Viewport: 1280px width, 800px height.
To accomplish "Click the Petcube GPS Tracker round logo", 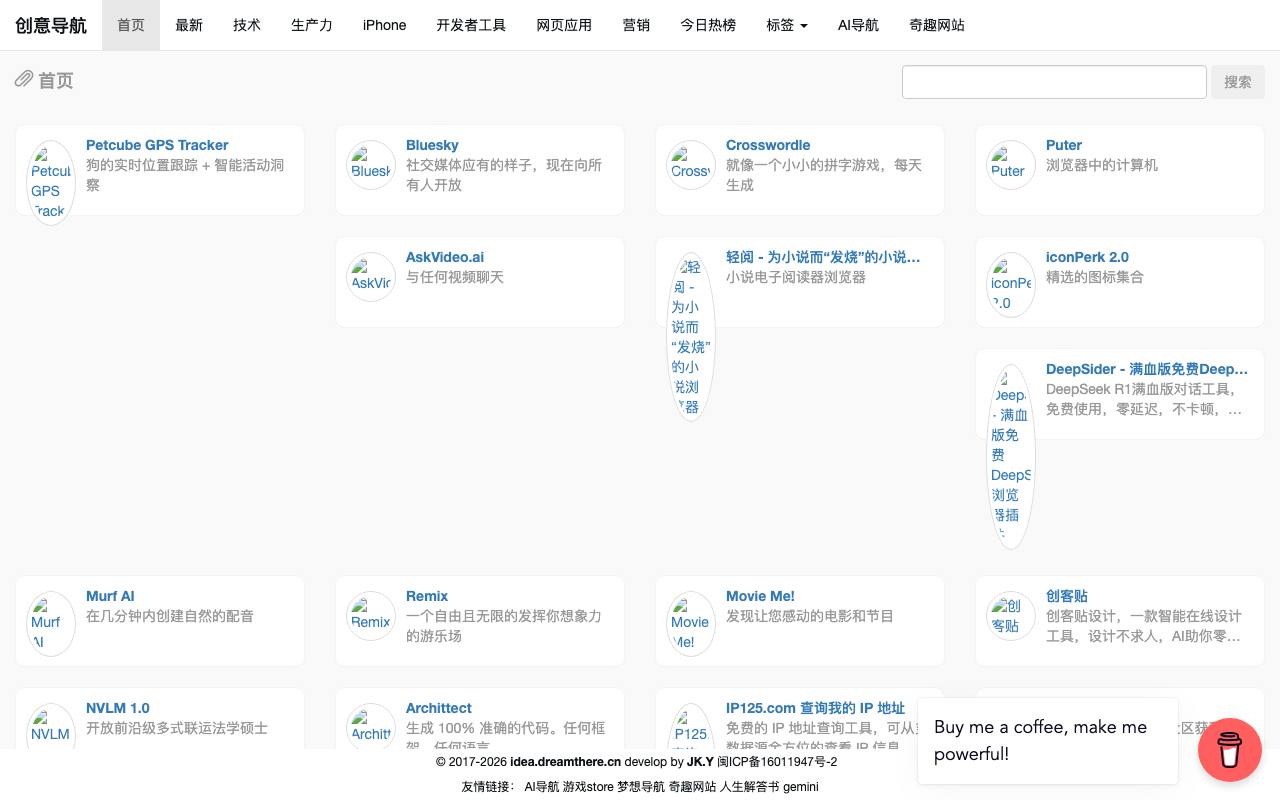I will pyautogui.click(x=51, y=183).
